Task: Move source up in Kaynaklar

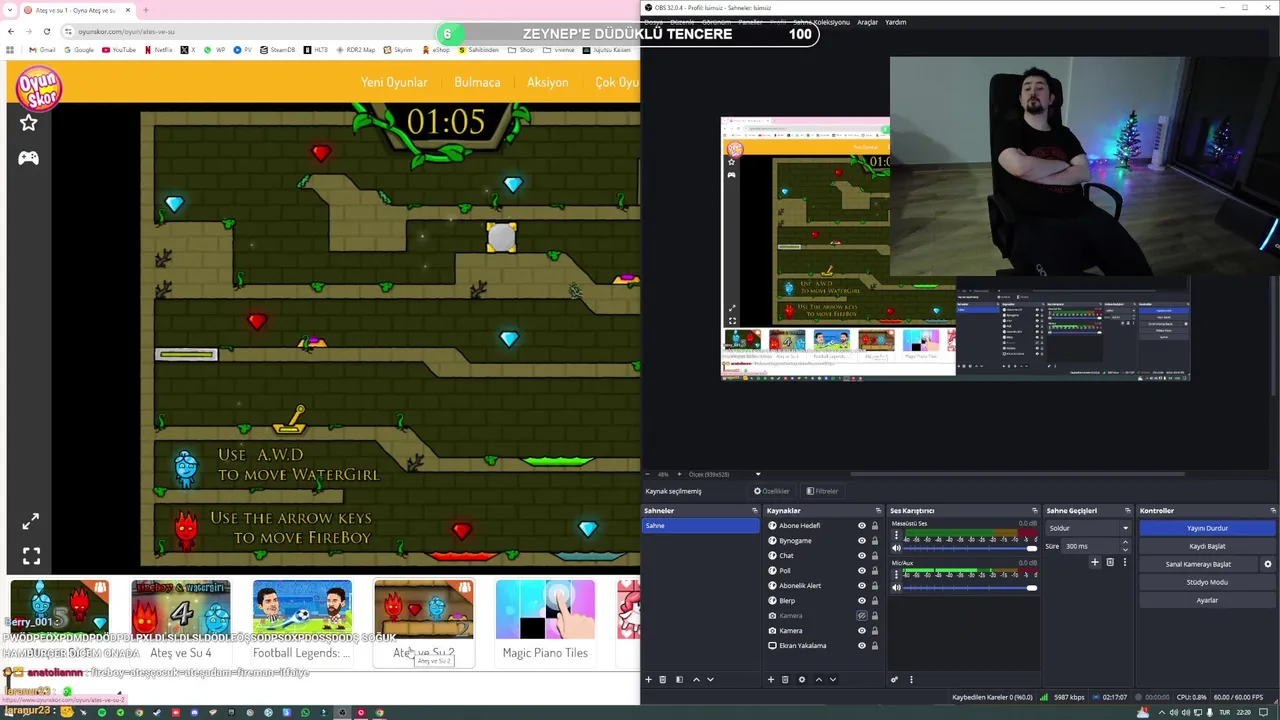Action: coord(818,680)
